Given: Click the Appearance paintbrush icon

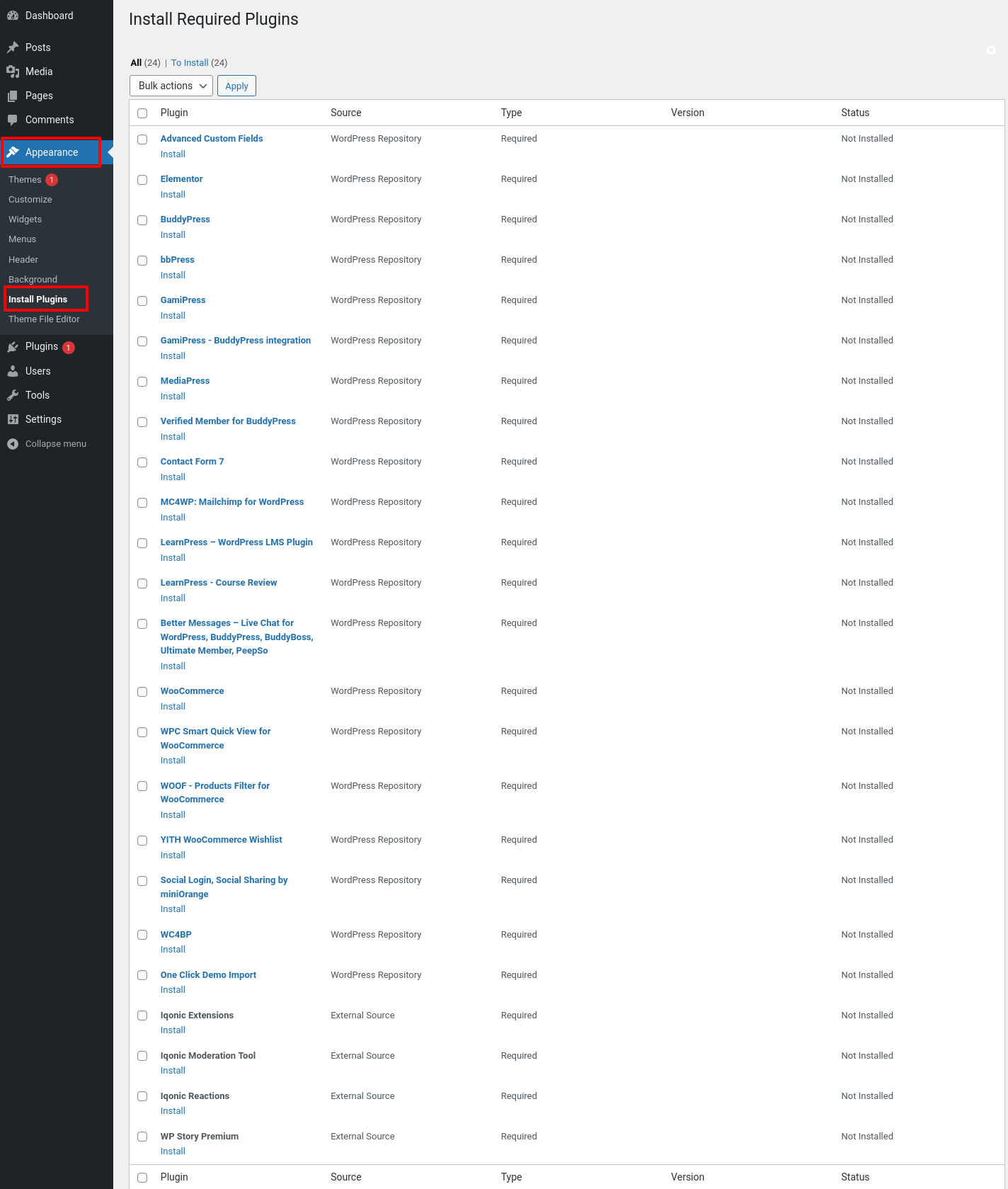Looking at the screenshot, I should 13,152.
